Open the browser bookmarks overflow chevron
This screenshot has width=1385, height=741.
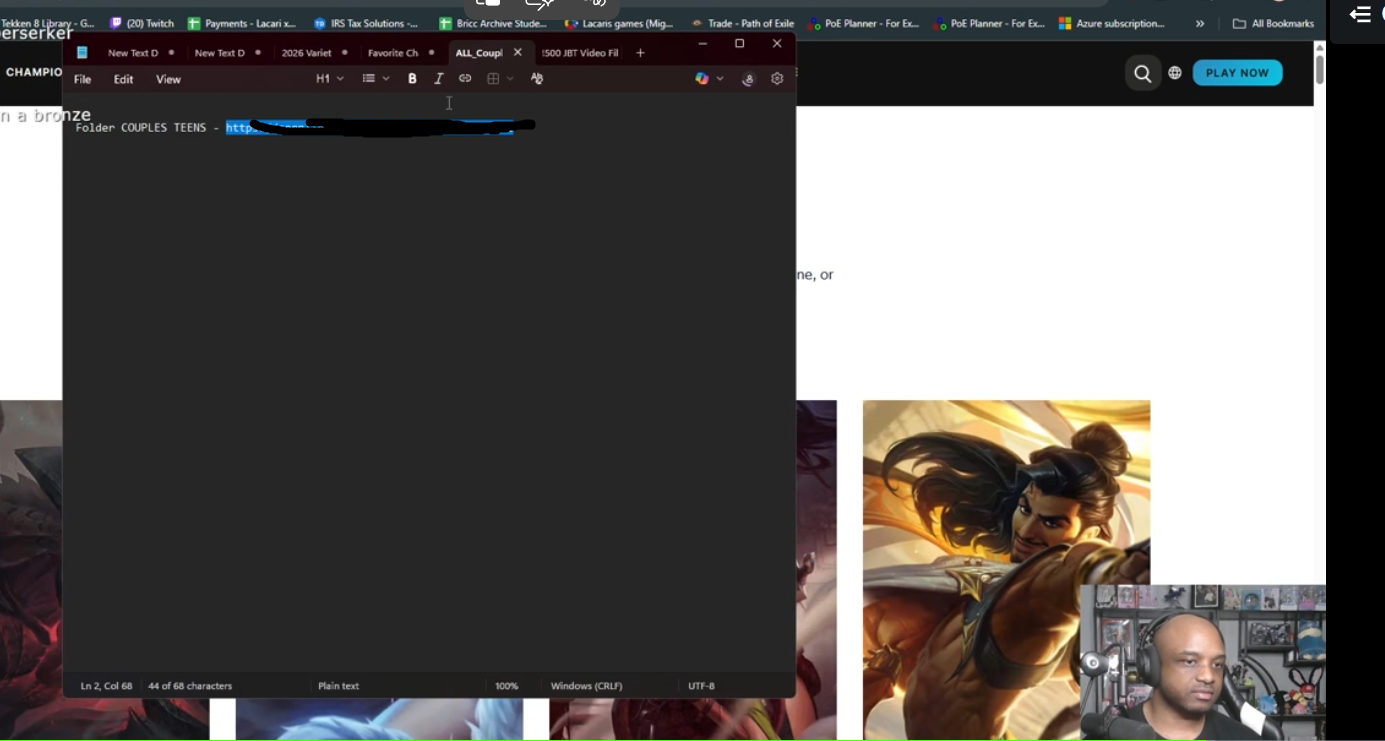tap(1200, 23)
